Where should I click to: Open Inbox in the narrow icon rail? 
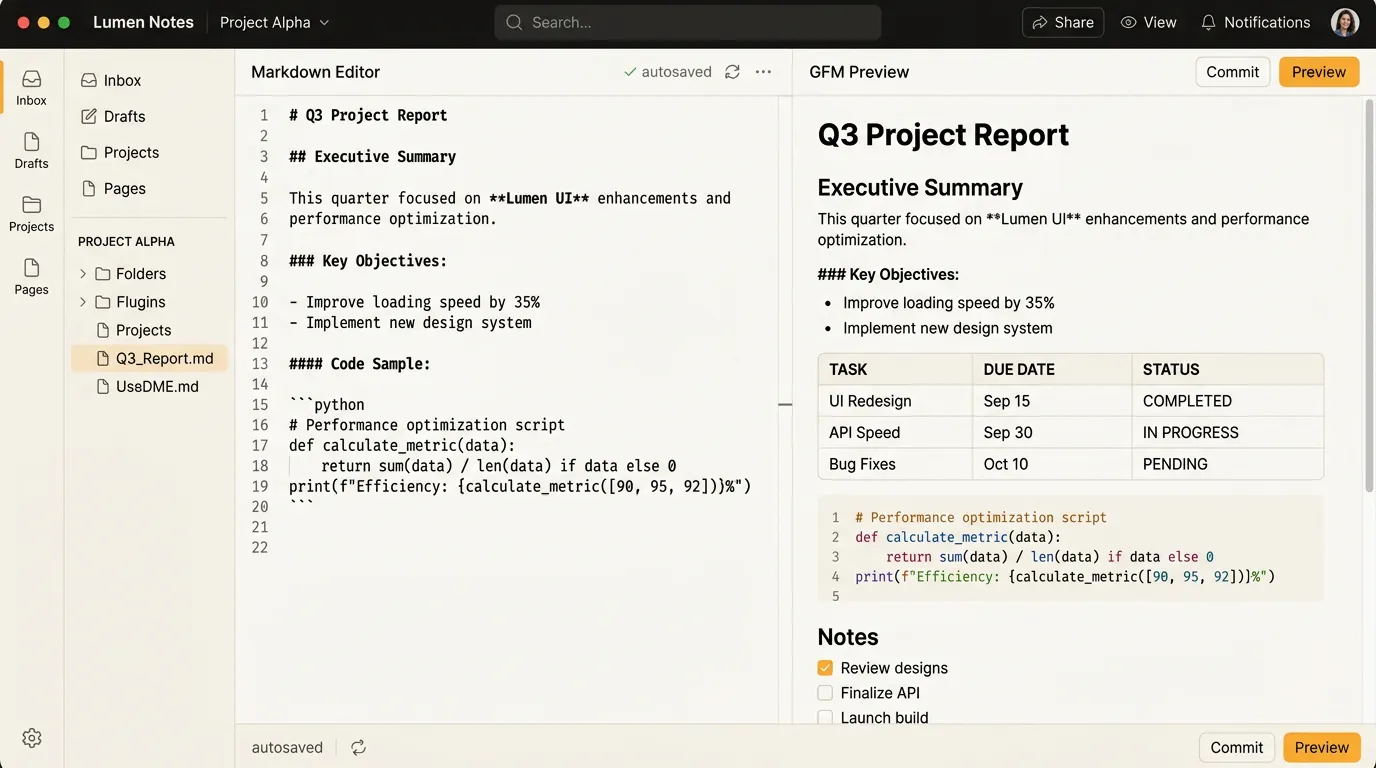(31, 88)
